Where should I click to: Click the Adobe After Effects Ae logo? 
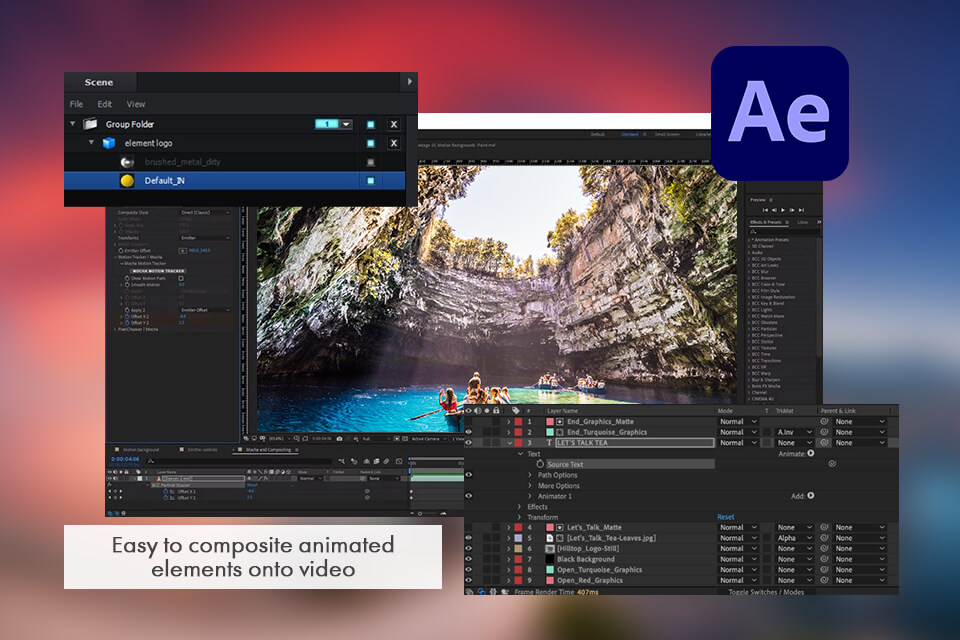(779, 113)
